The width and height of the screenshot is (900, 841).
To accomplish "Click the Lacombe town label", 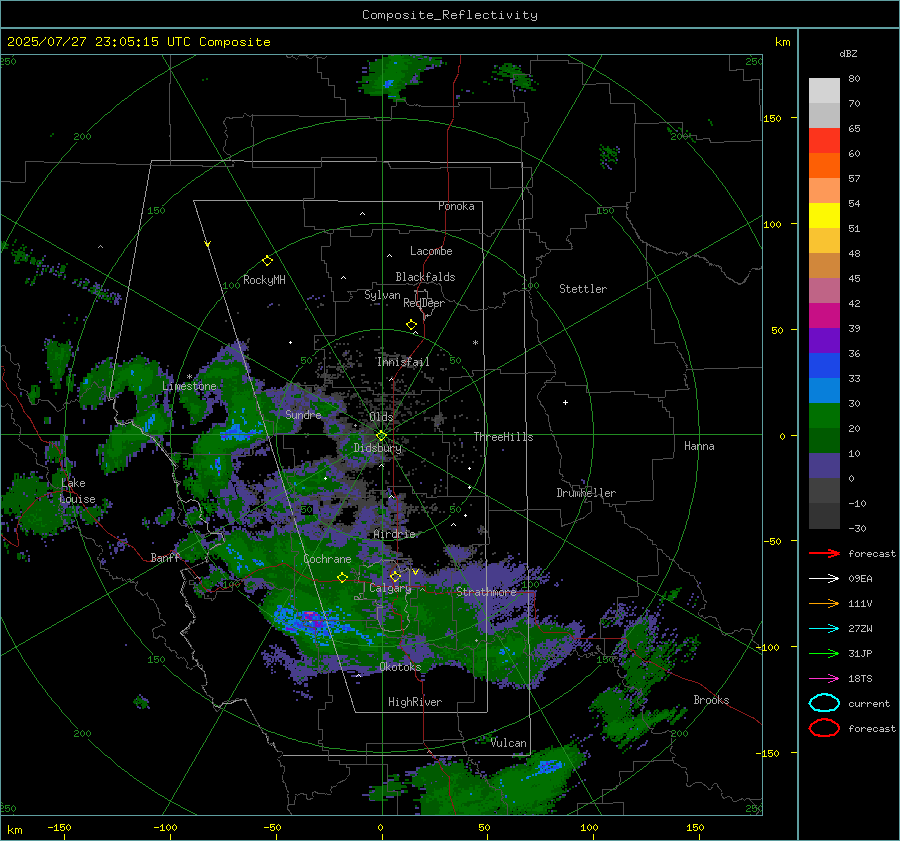I will [x=431, y=251].
